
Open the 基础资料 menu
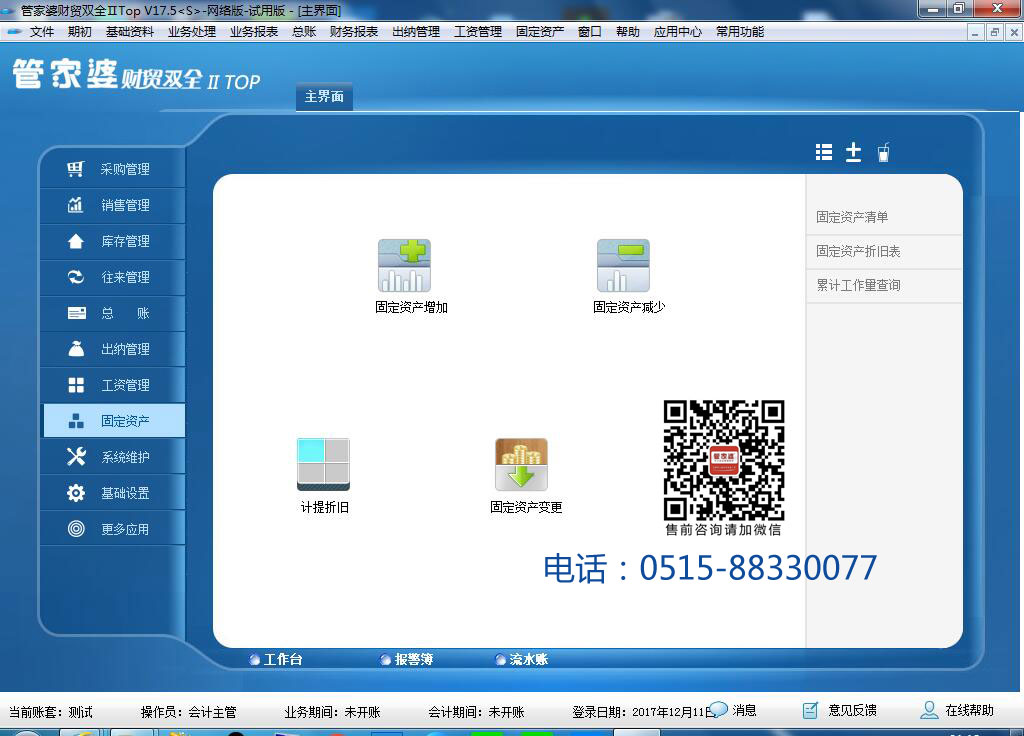coord(129,31)
